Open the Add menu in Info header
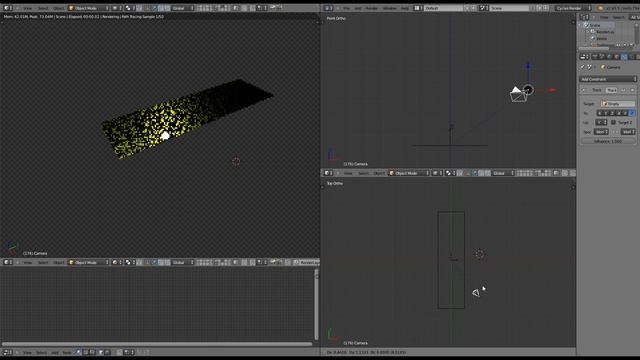The image size is (640, 360). [358, 8]
